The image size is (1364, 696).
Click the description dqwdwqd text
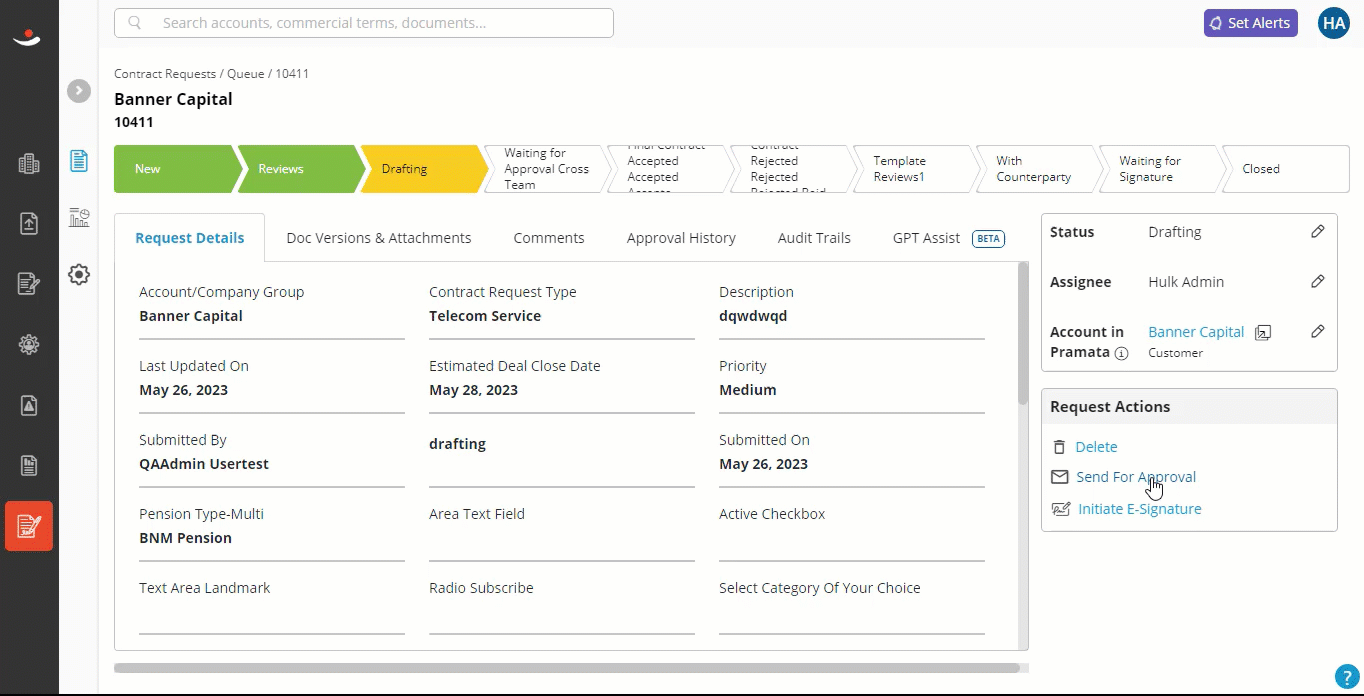point(753,316)
